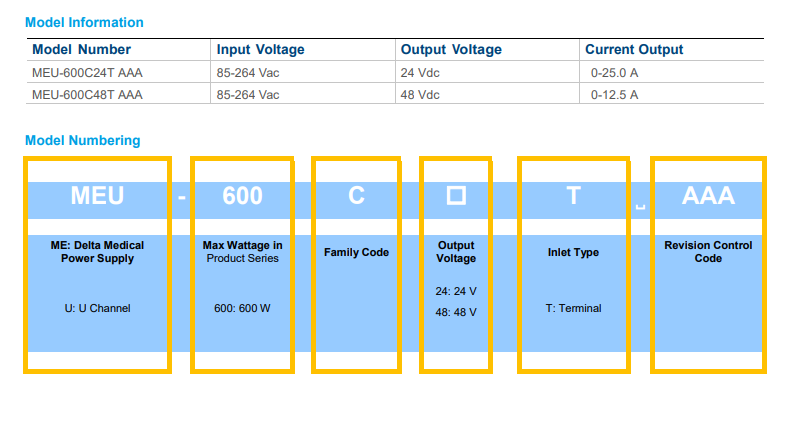
Task: Click the 'Model Information' heading
Action: pos(84,22)
